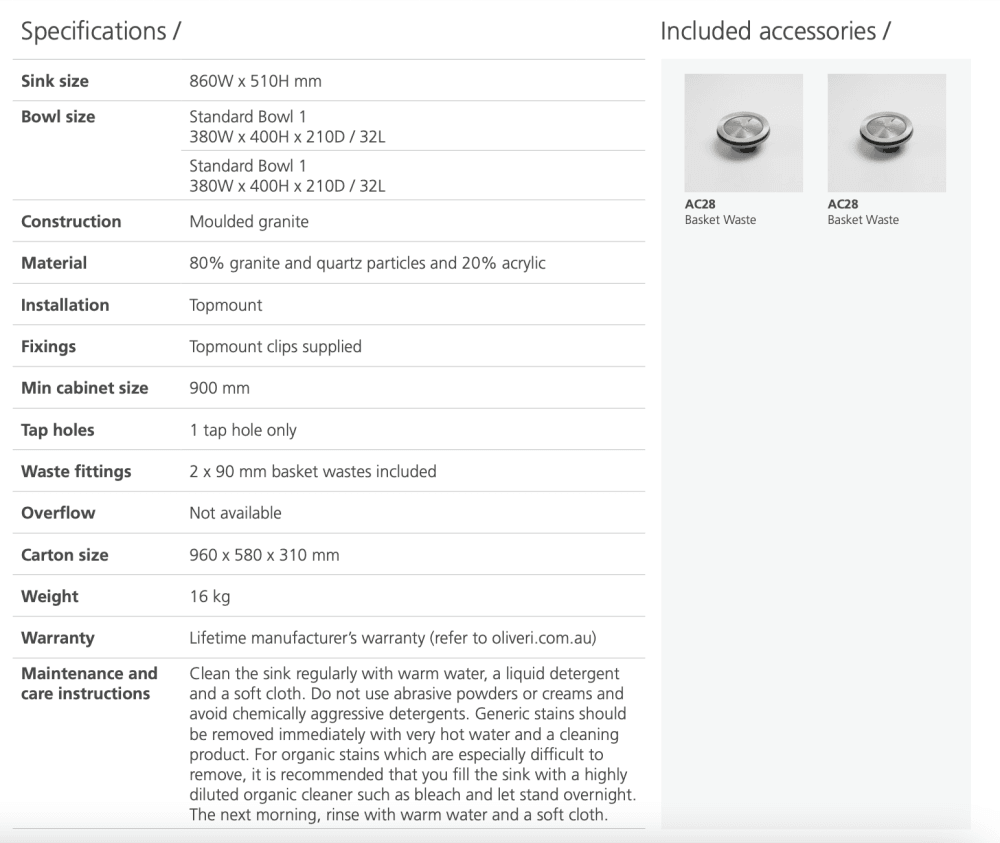Click the Sink size value 860W x 510H mm
This screenshot has height=843, width=1000.
click(x=255, y=81)
